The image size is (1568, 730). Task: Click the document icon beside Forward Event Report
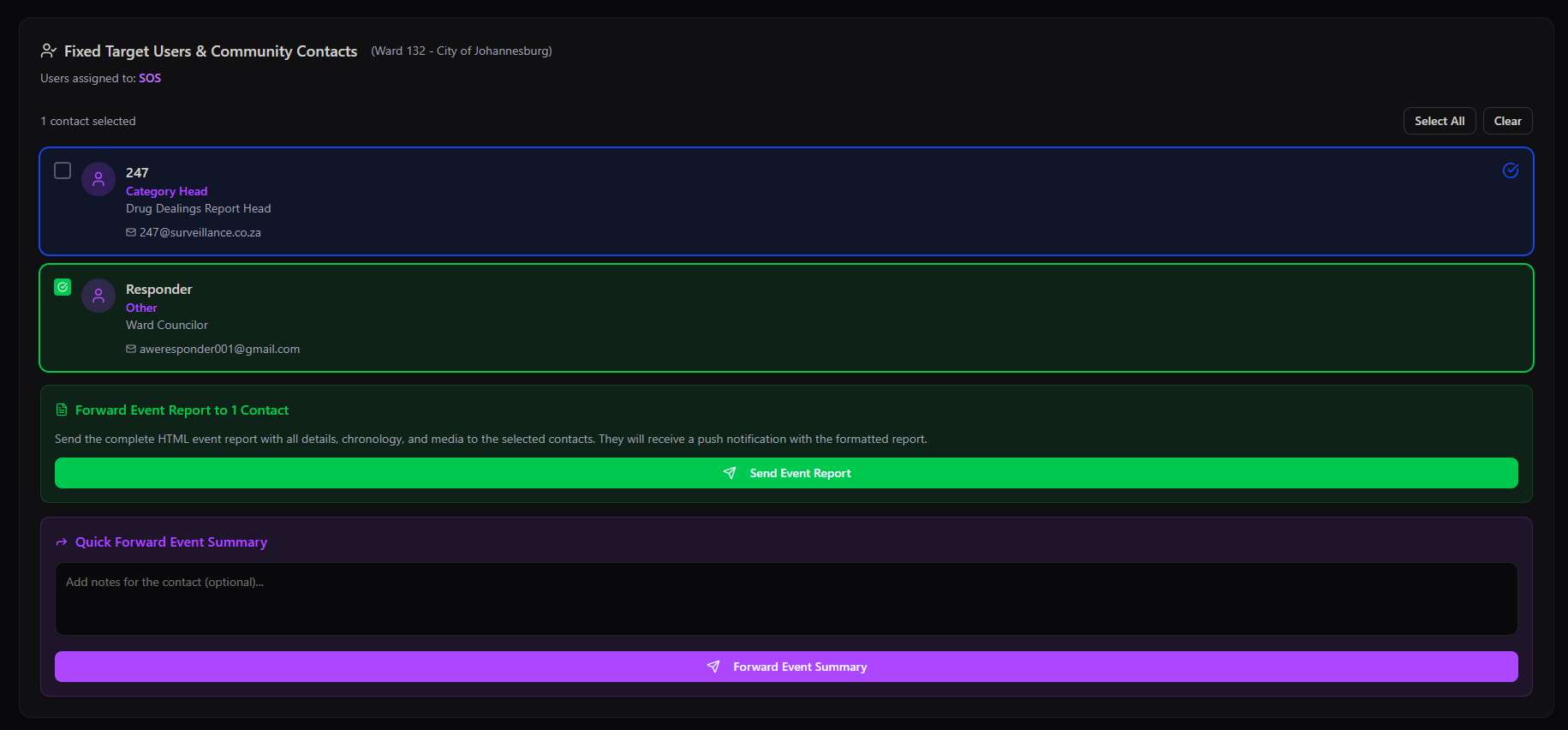click(62, 410)
